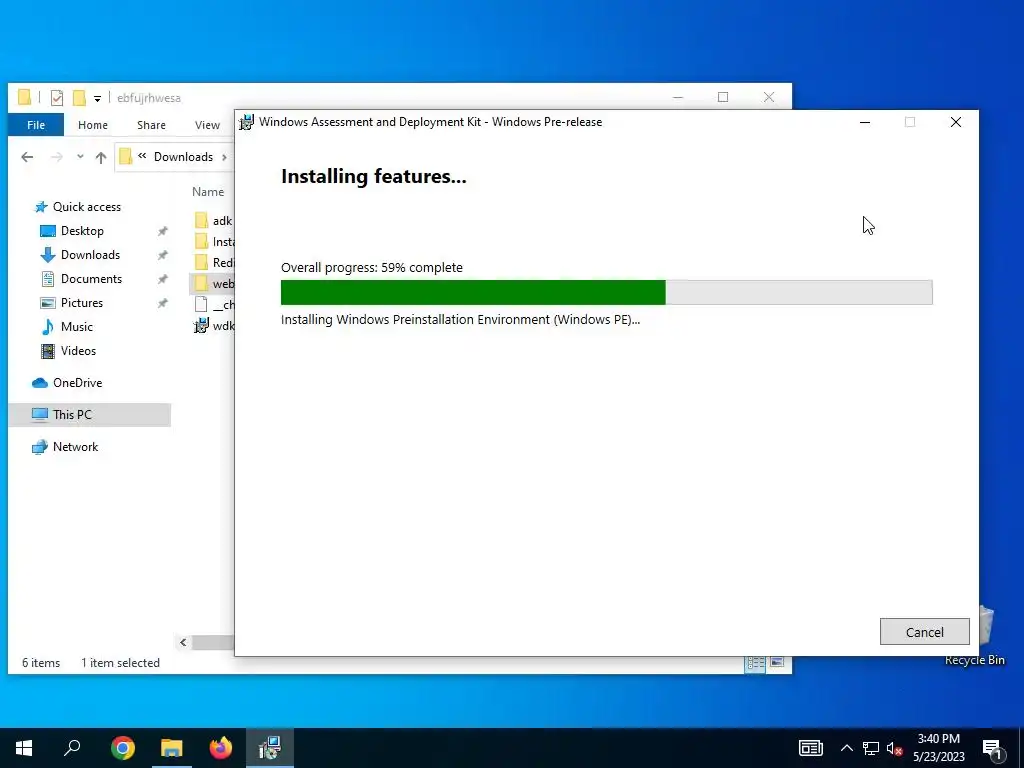Viewport: 1024px width, 768px height.
Task: Open the News and interests tray icon
Action: [x=810, y=748]
